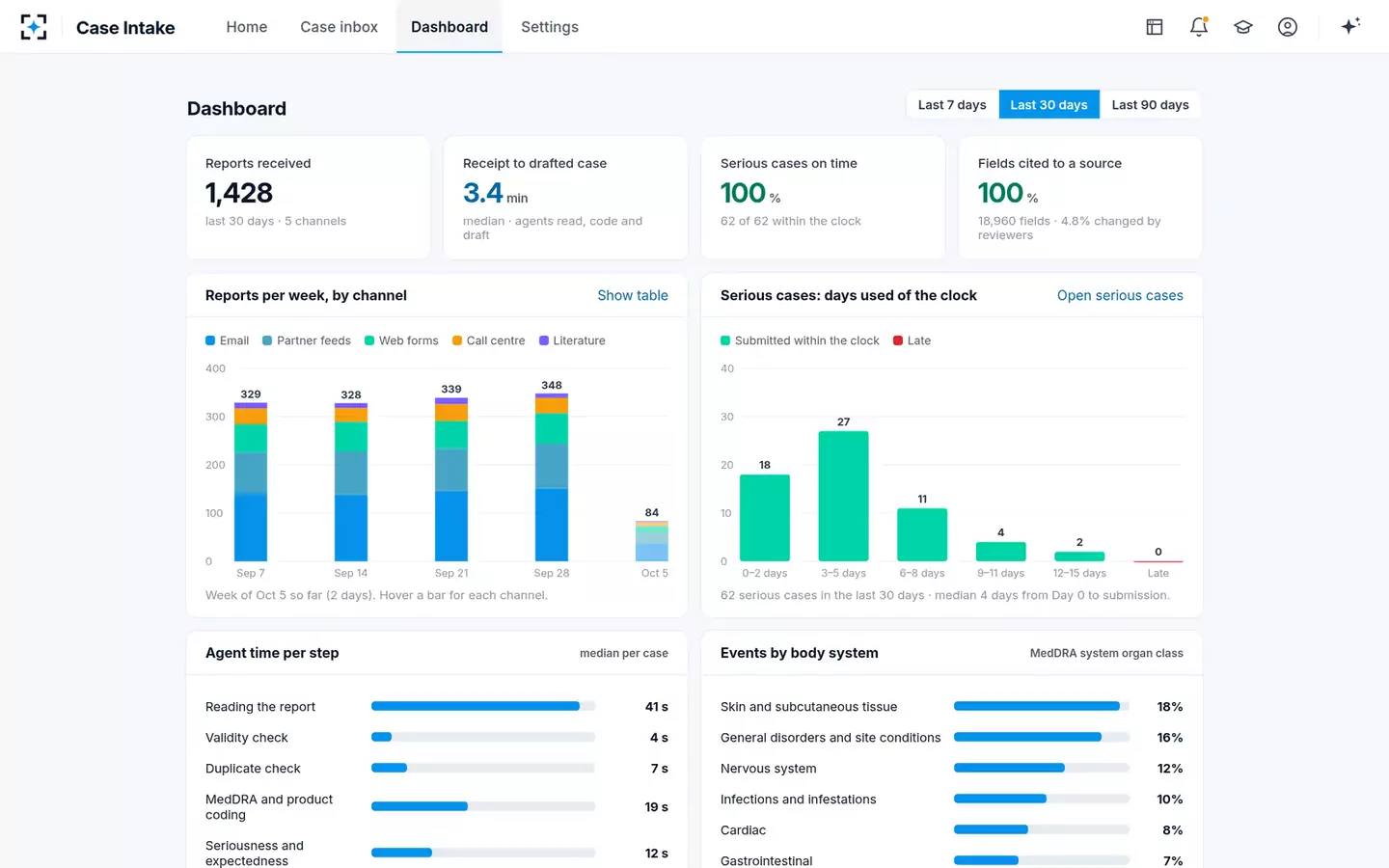Open the Case inbox tab

339,27
